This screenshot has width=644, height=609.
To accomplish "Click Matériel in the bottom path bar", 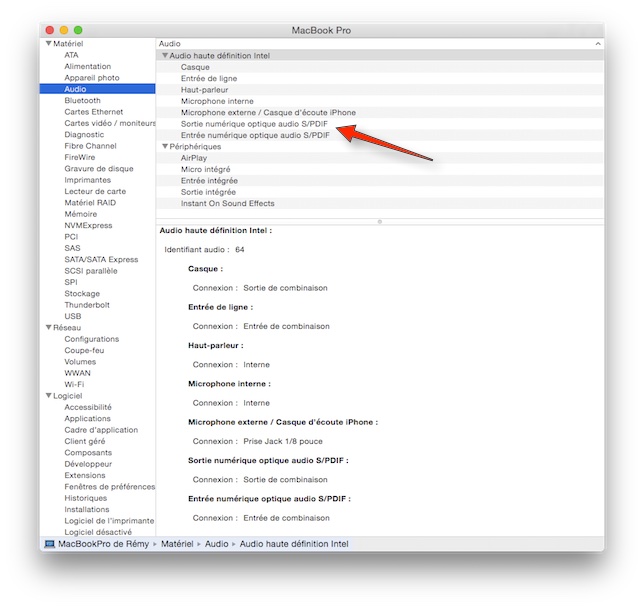I will [177, 544].
